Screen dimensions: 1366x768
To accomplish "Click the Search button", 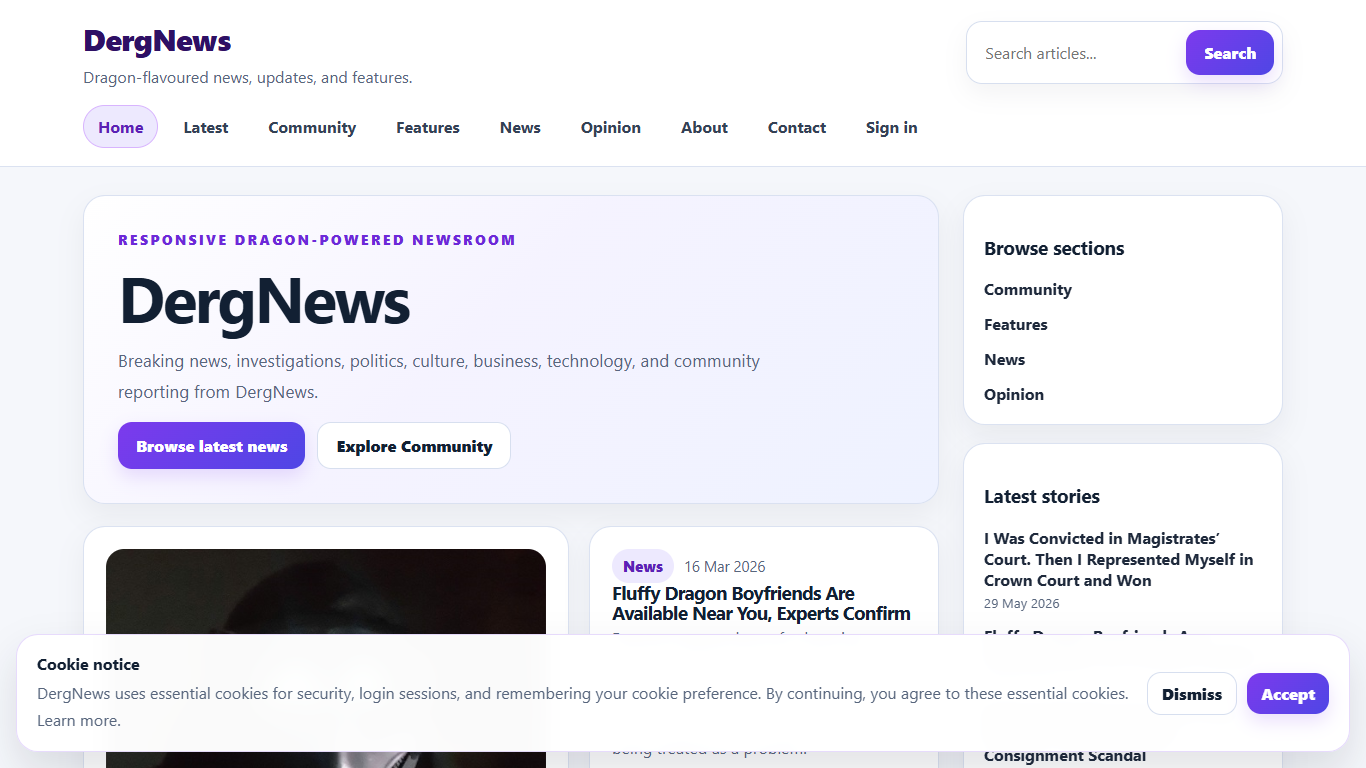I will click(1229, 53).
